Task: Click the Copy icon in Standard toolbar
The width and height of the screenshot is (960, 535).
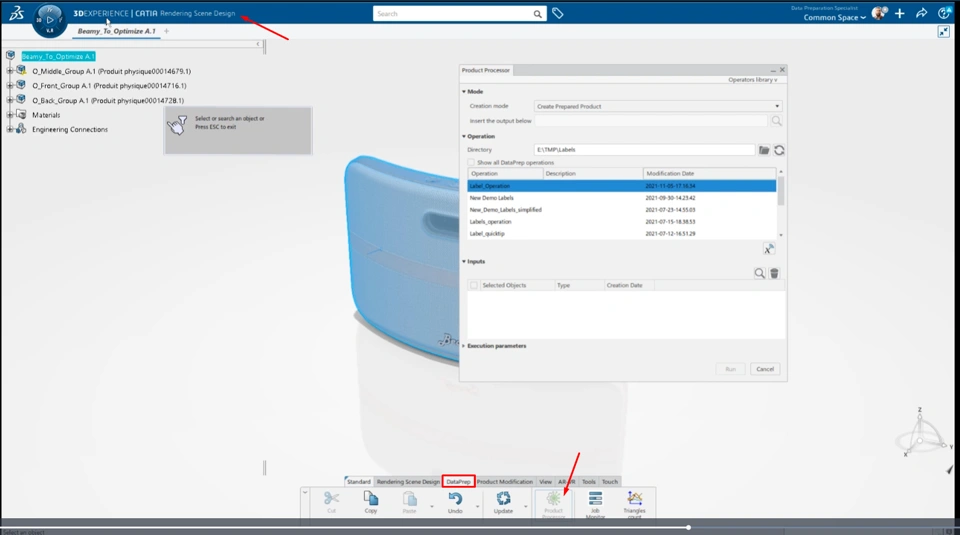Action: [371, 499]
